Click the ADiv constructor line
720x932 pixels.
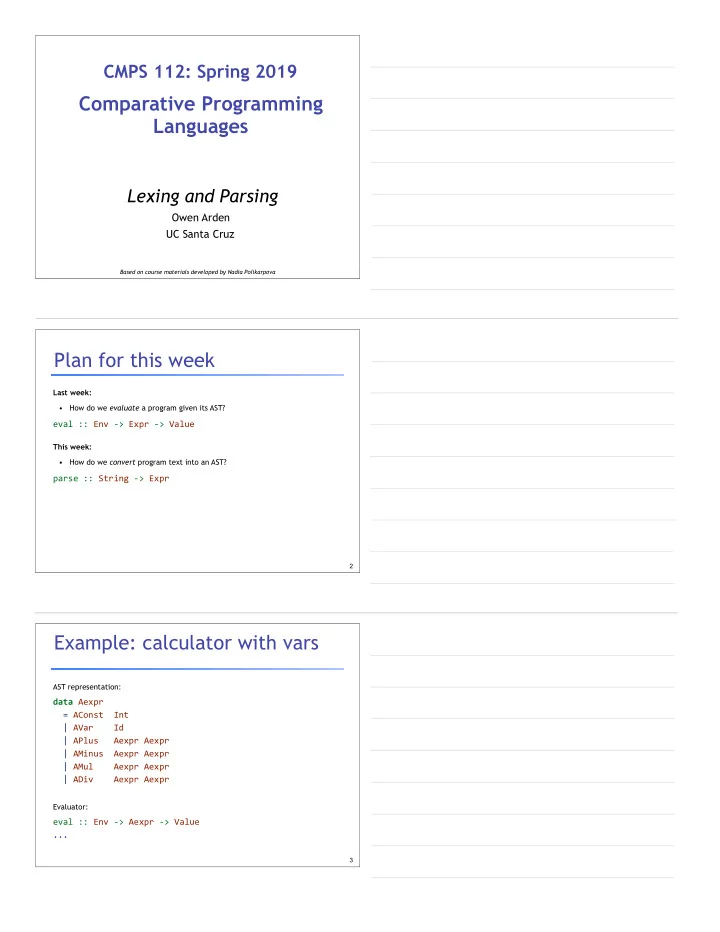pos(117,779)
